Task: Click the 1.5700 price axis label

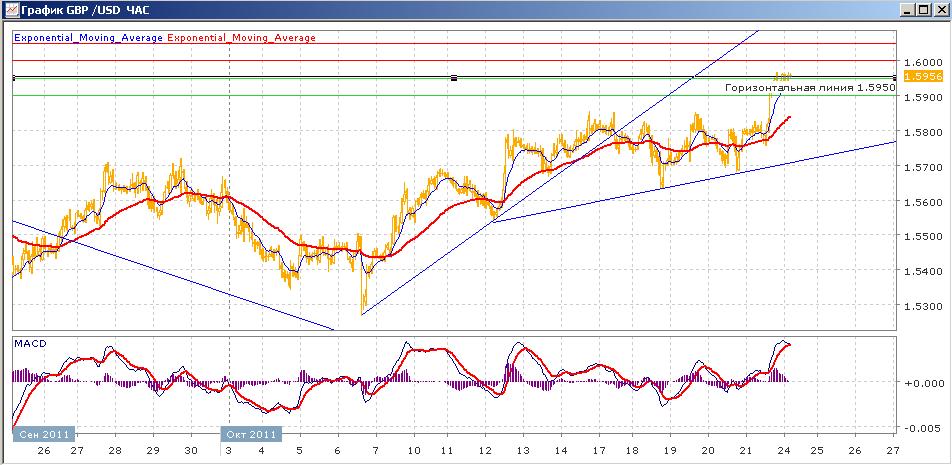Action: pos(923,167)
